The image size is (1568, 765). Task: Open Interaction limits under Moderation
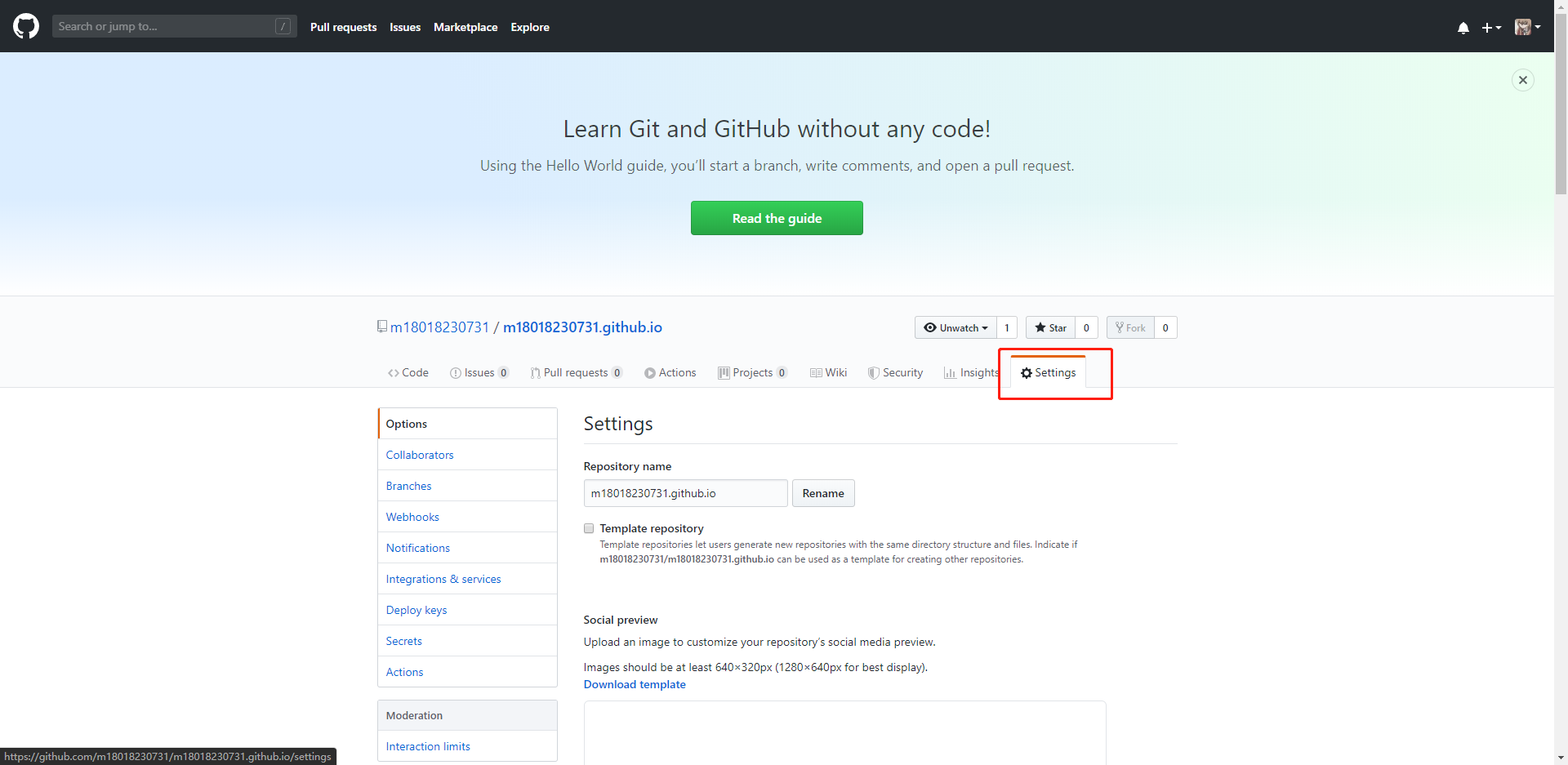tap(467, 746)
